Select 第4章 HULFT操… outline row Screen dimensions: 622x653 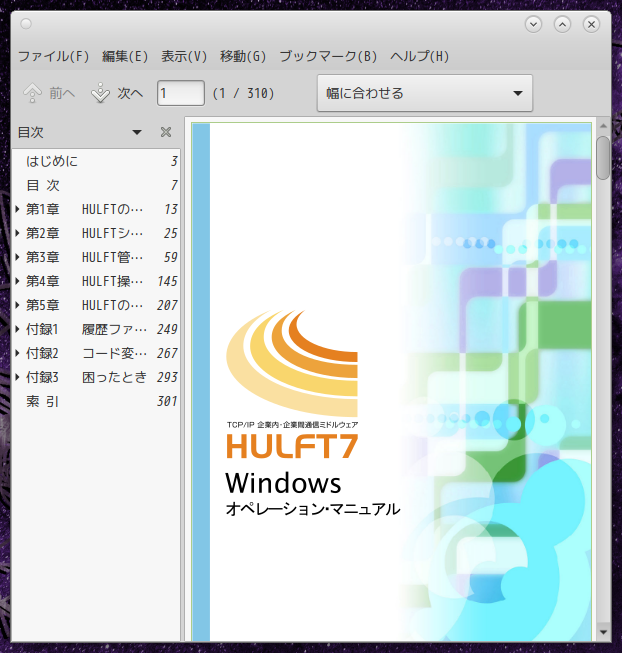pyautogui.click(x=96, y=281)
